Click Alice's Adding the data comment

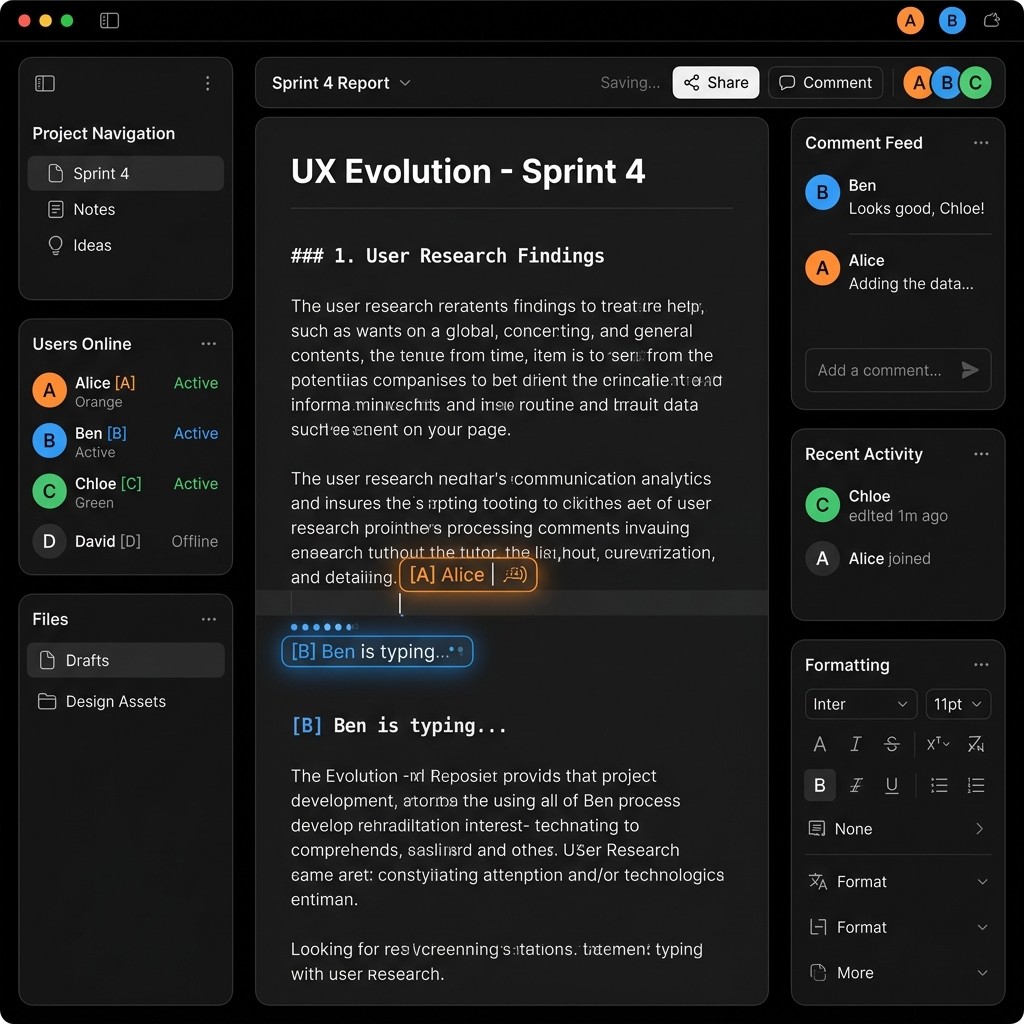[x=911, y=283]
